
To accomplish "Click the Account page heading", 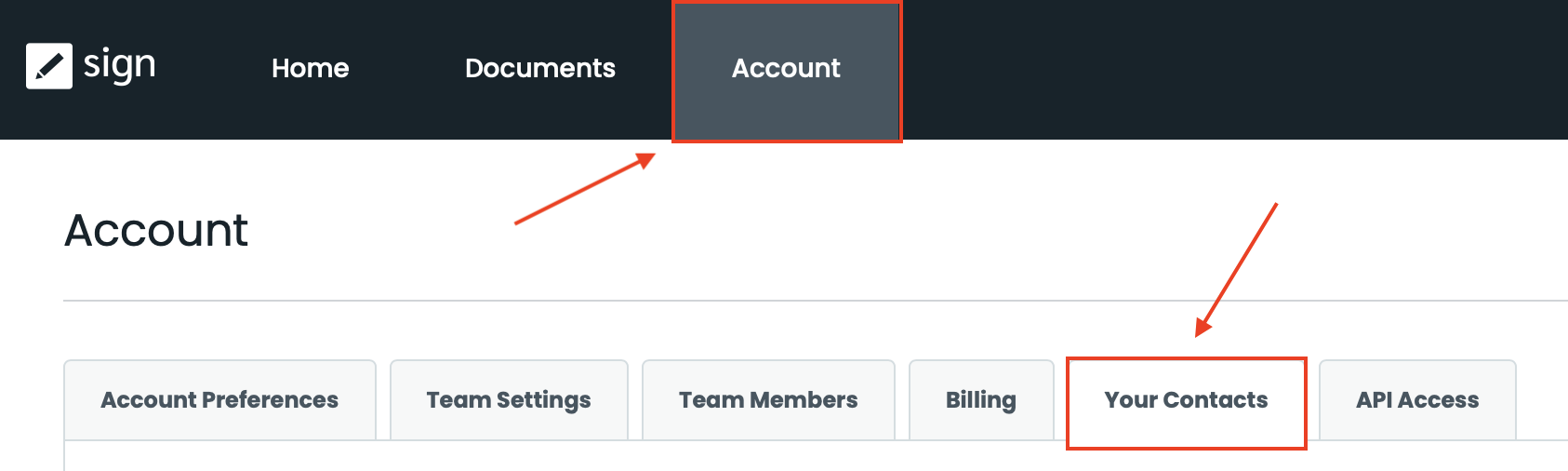I will point(156,230).
